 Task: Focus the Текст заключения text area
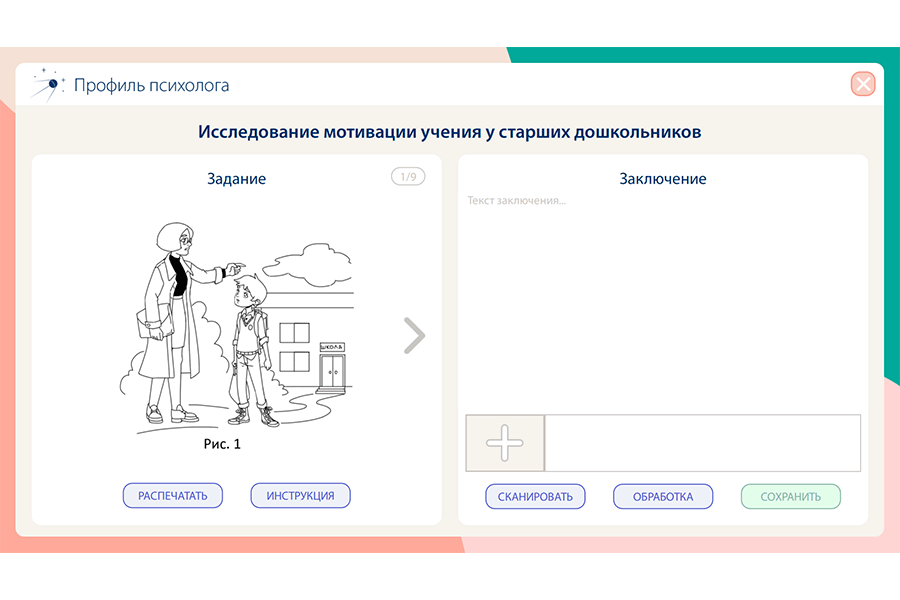point(662,300)
